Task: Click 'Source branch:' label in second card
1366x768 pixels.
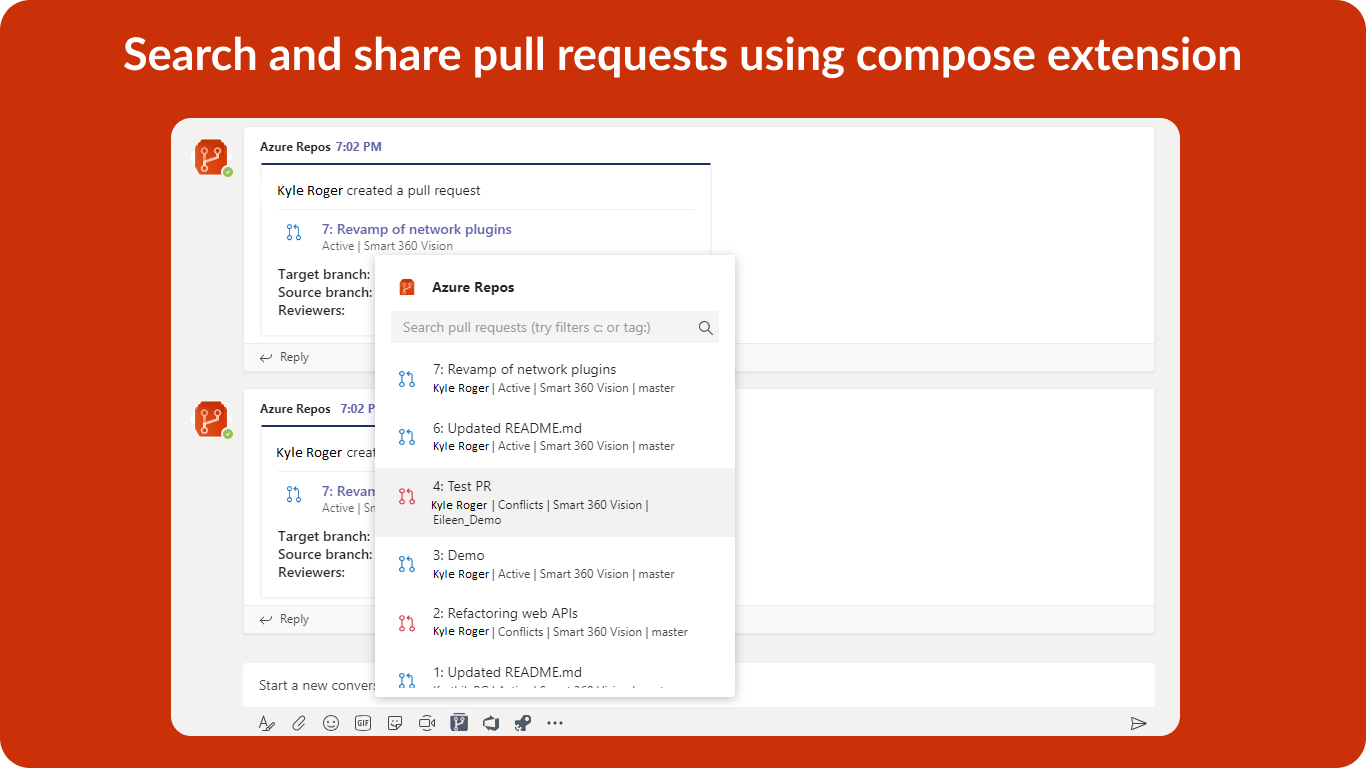Action: 325,554
